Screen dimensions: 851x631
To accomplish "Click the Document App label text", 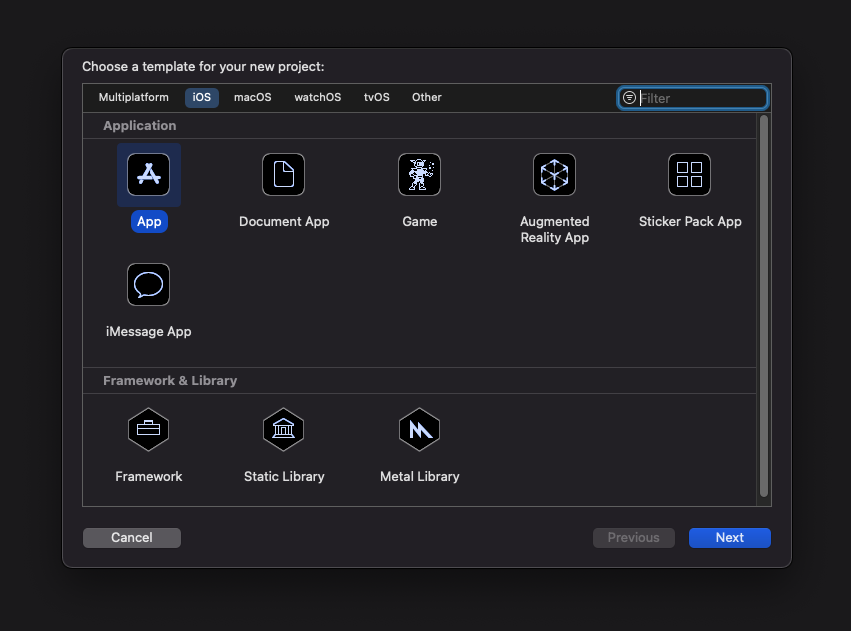I will click(284, 221).
